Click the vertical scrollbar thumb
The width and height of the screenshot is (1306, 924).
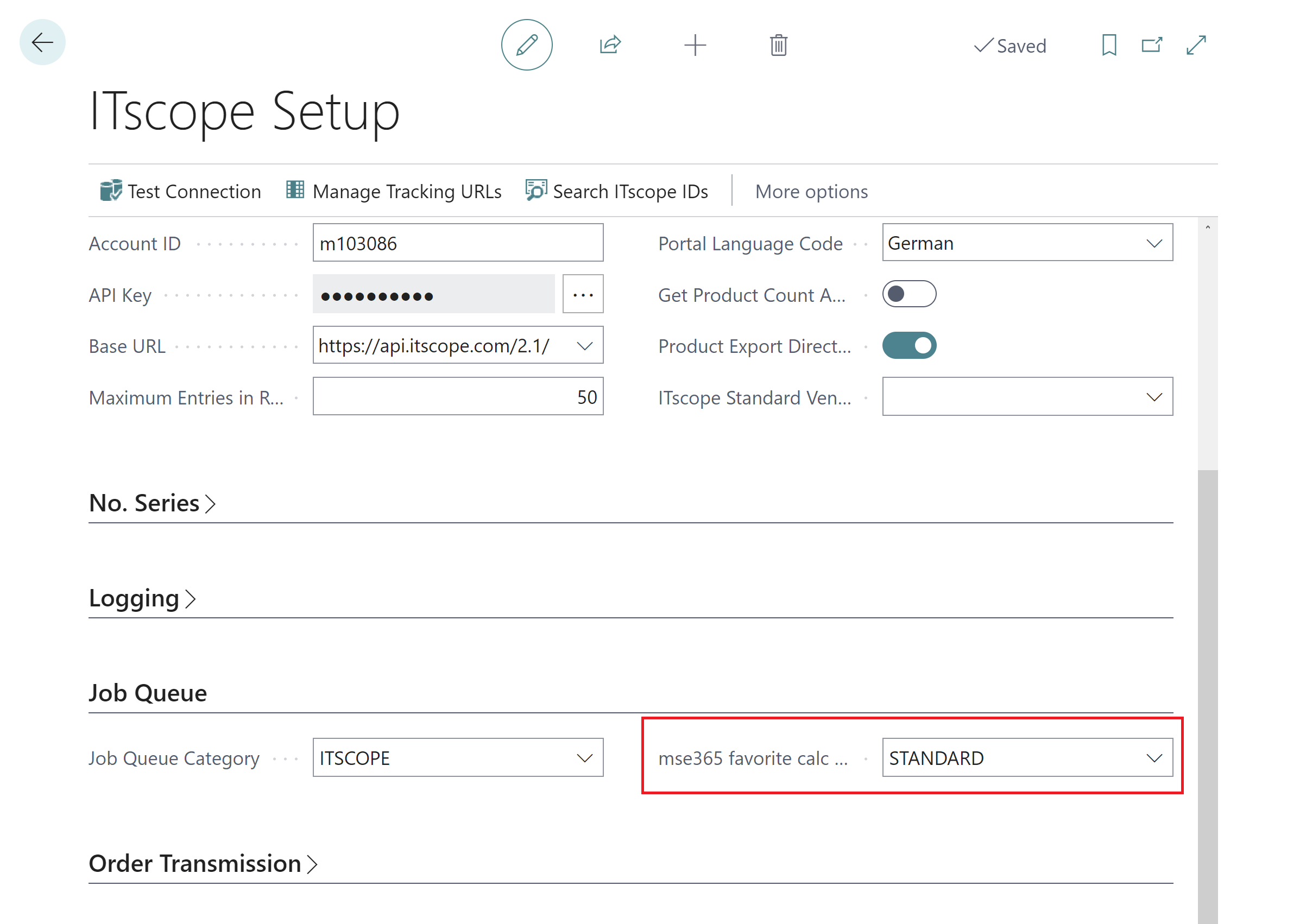point(1208,697)
